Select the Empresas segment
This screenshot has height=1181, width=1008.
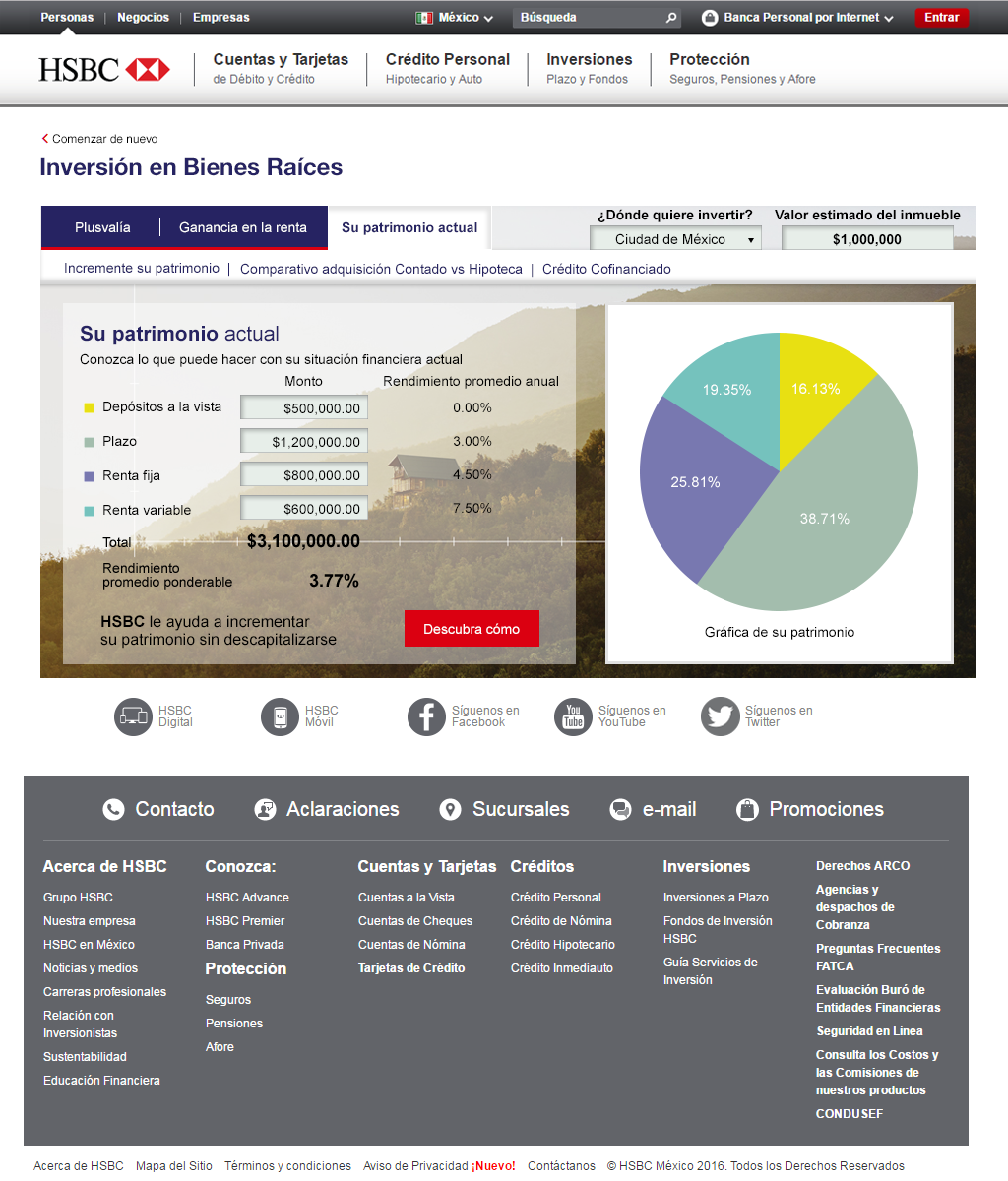pyautogui.click(x=221, y=18)
